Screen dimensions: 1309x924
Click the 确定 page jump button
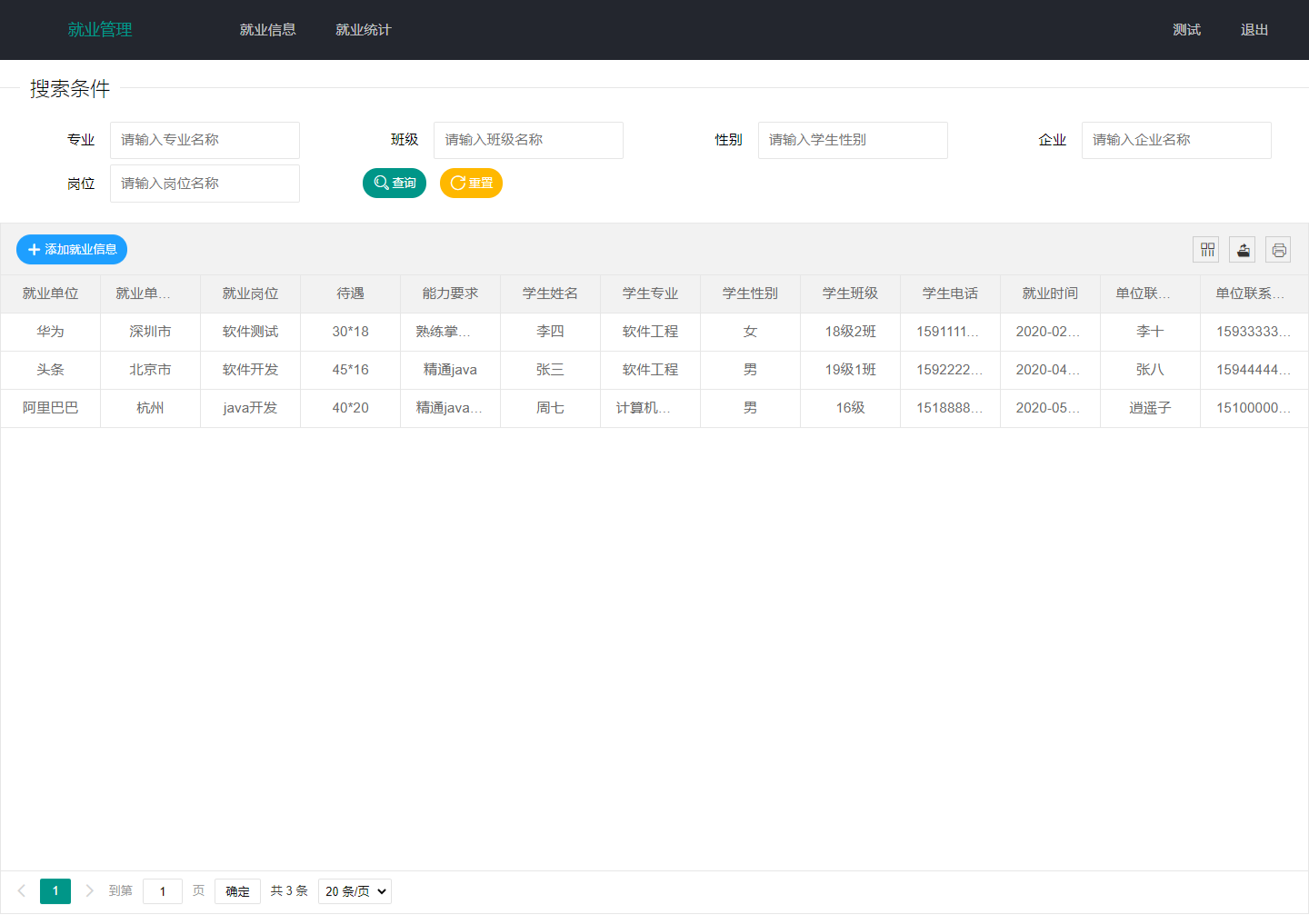coord(237,891)
